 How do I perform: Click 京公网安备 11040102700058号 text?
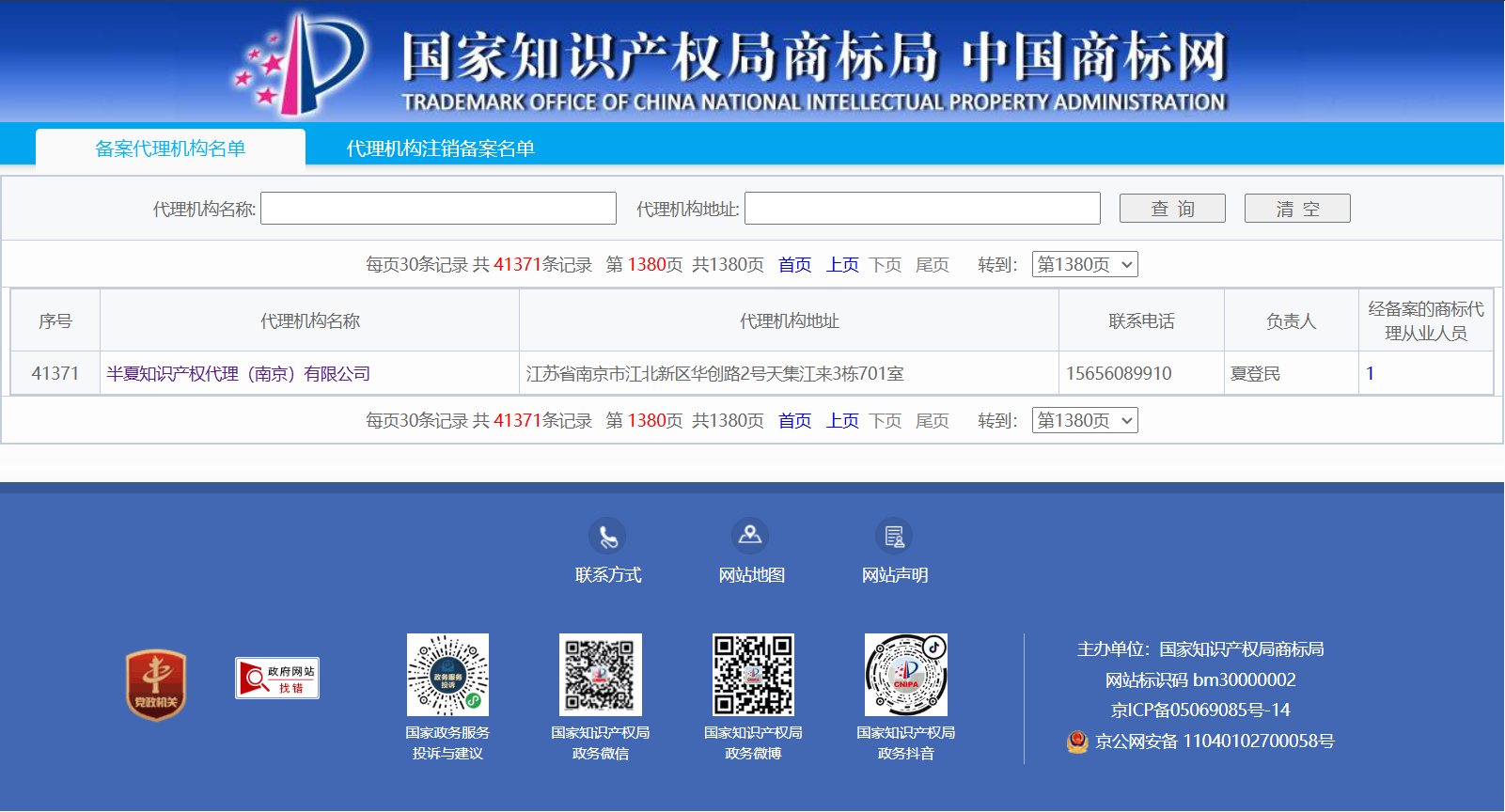click(1215, 742)
